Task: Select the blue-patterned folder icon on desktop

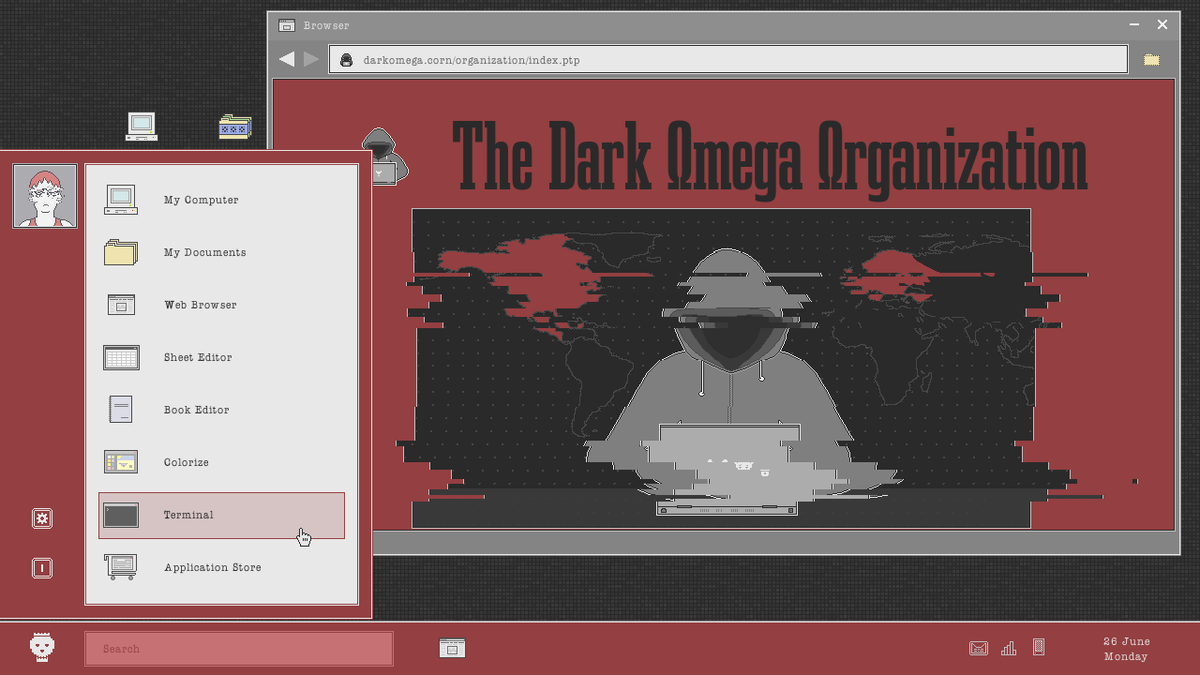Action: pyautogui.click(x=235, y=127)
